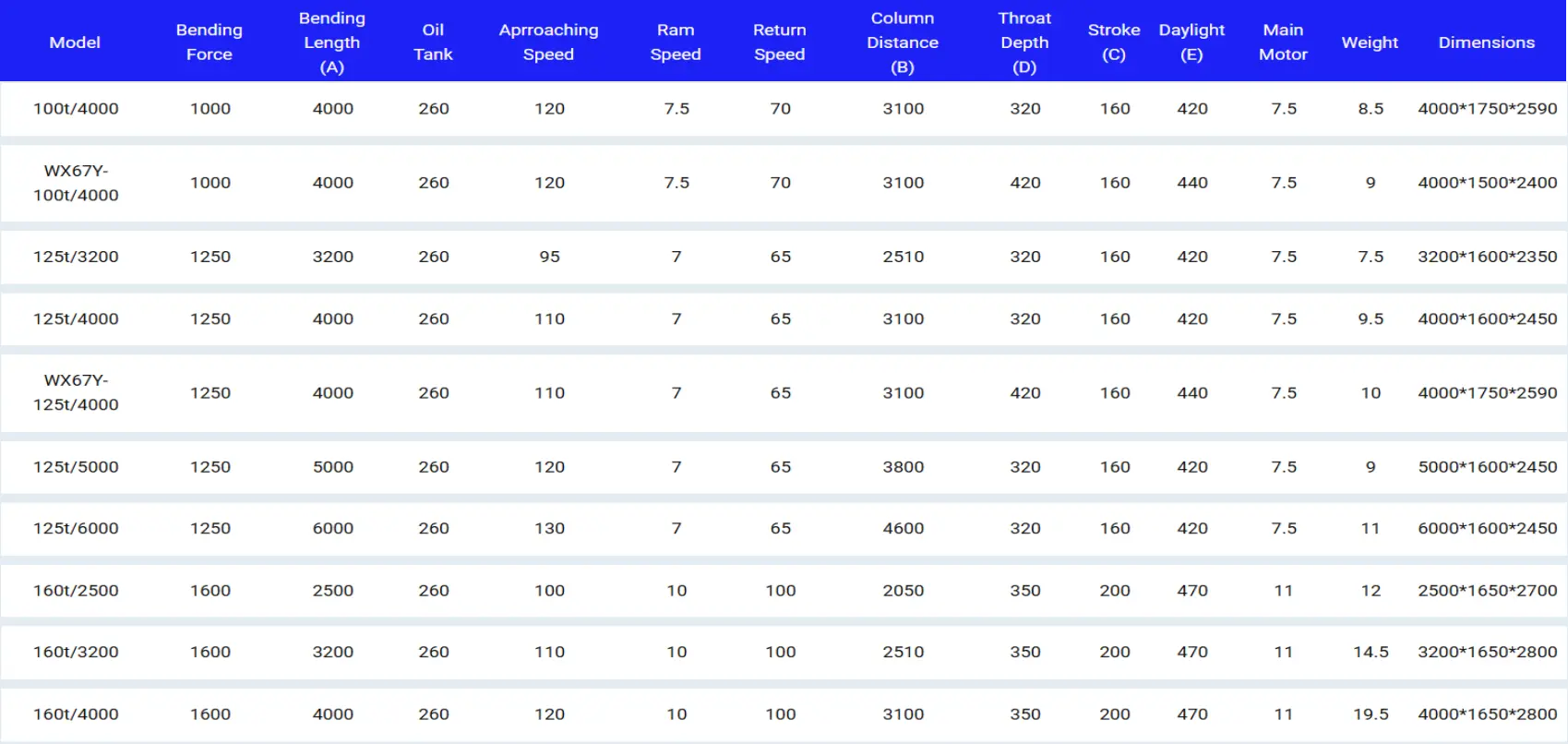Select the 3800 column distance cell

click(903, 467)
